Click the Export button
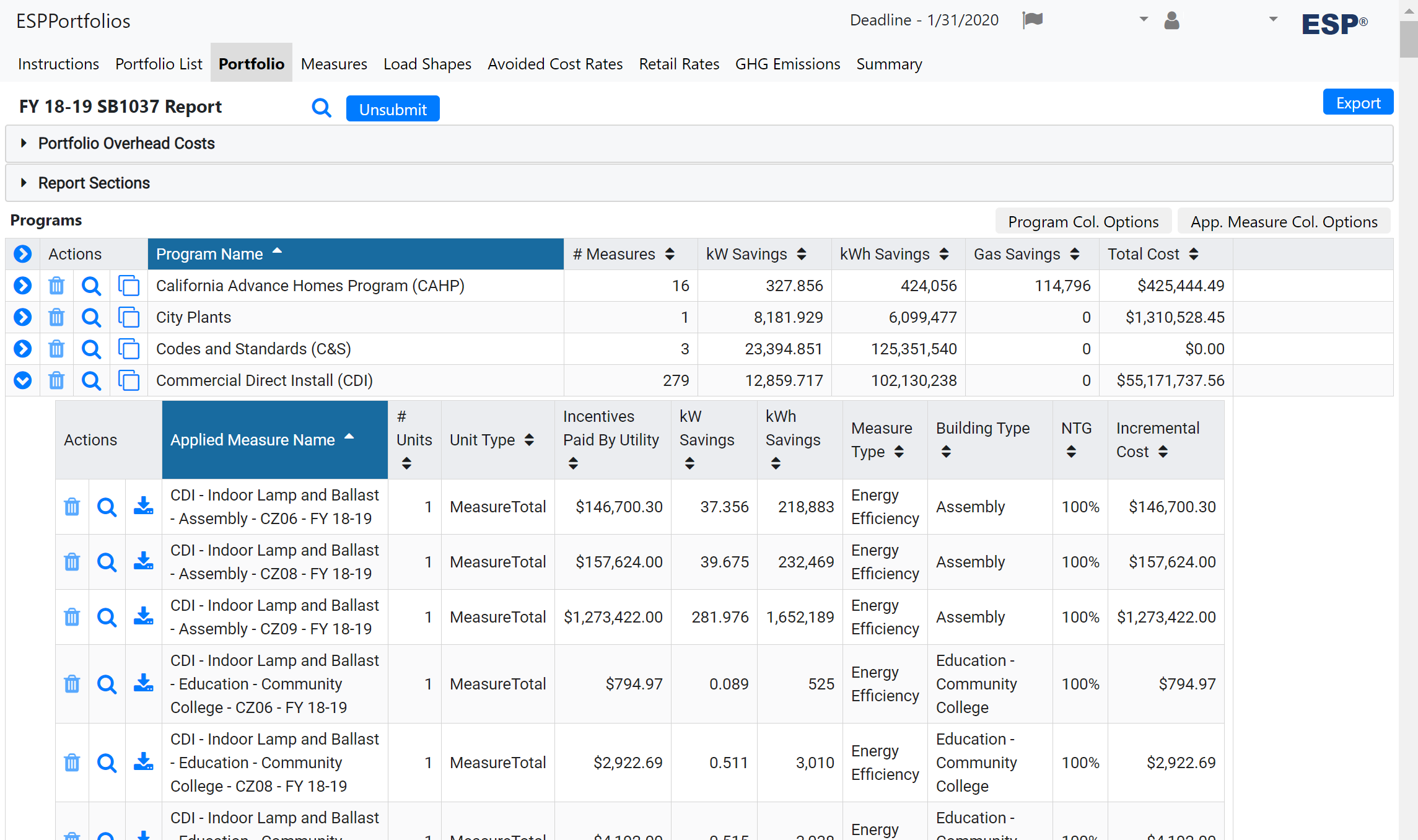The image size is (1418, 840). pos(1358,102)
